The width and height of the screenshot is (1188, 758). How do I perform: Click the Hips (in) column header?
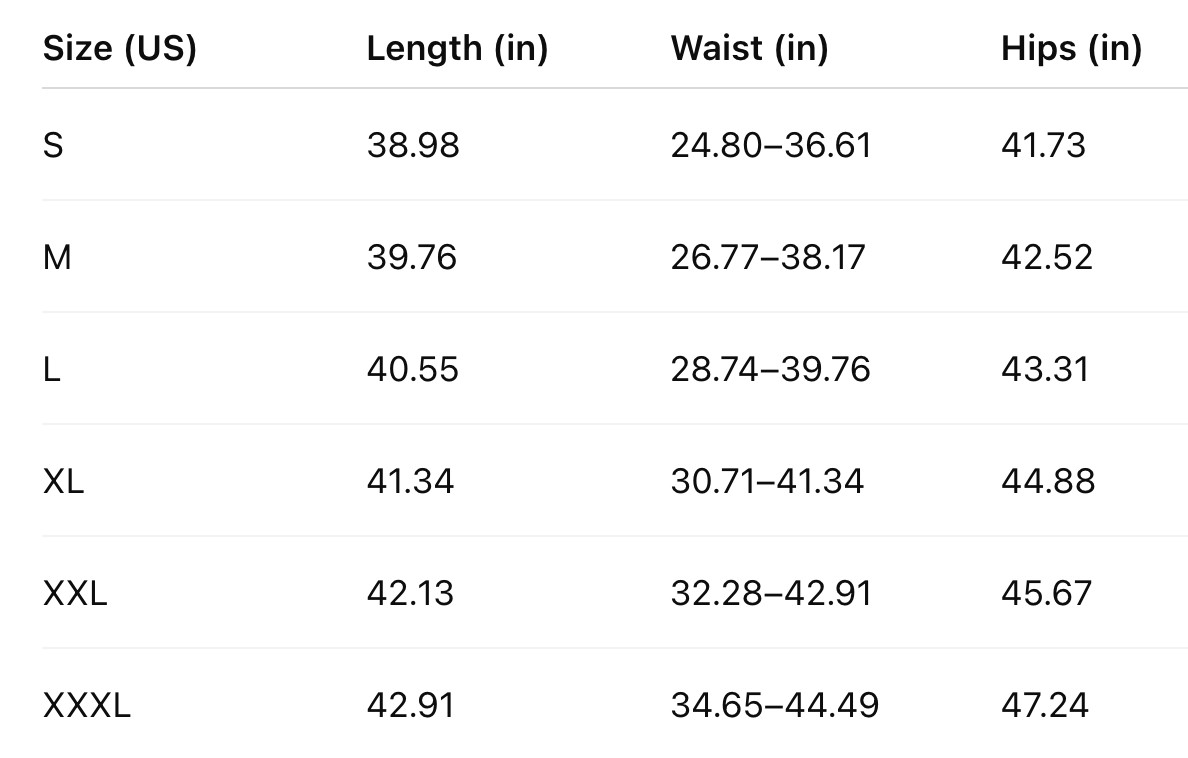[x=1071, y=48]
